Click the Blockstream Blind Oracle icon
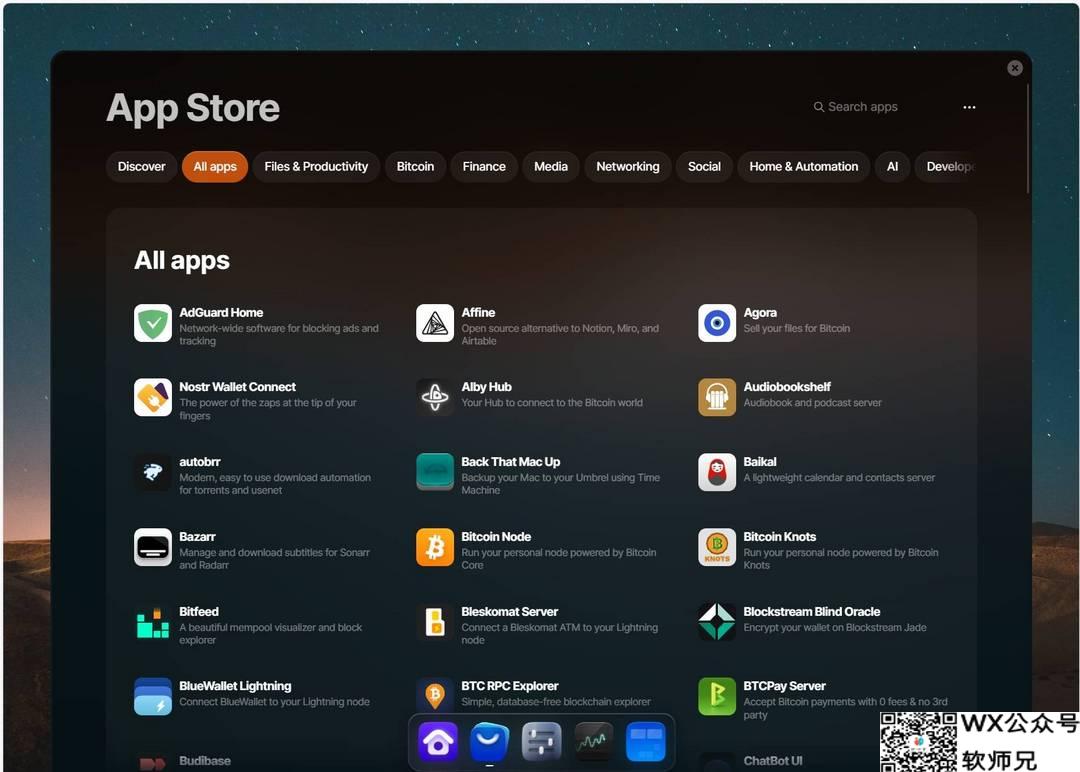The image size is (1080, 772). point(717,623)
